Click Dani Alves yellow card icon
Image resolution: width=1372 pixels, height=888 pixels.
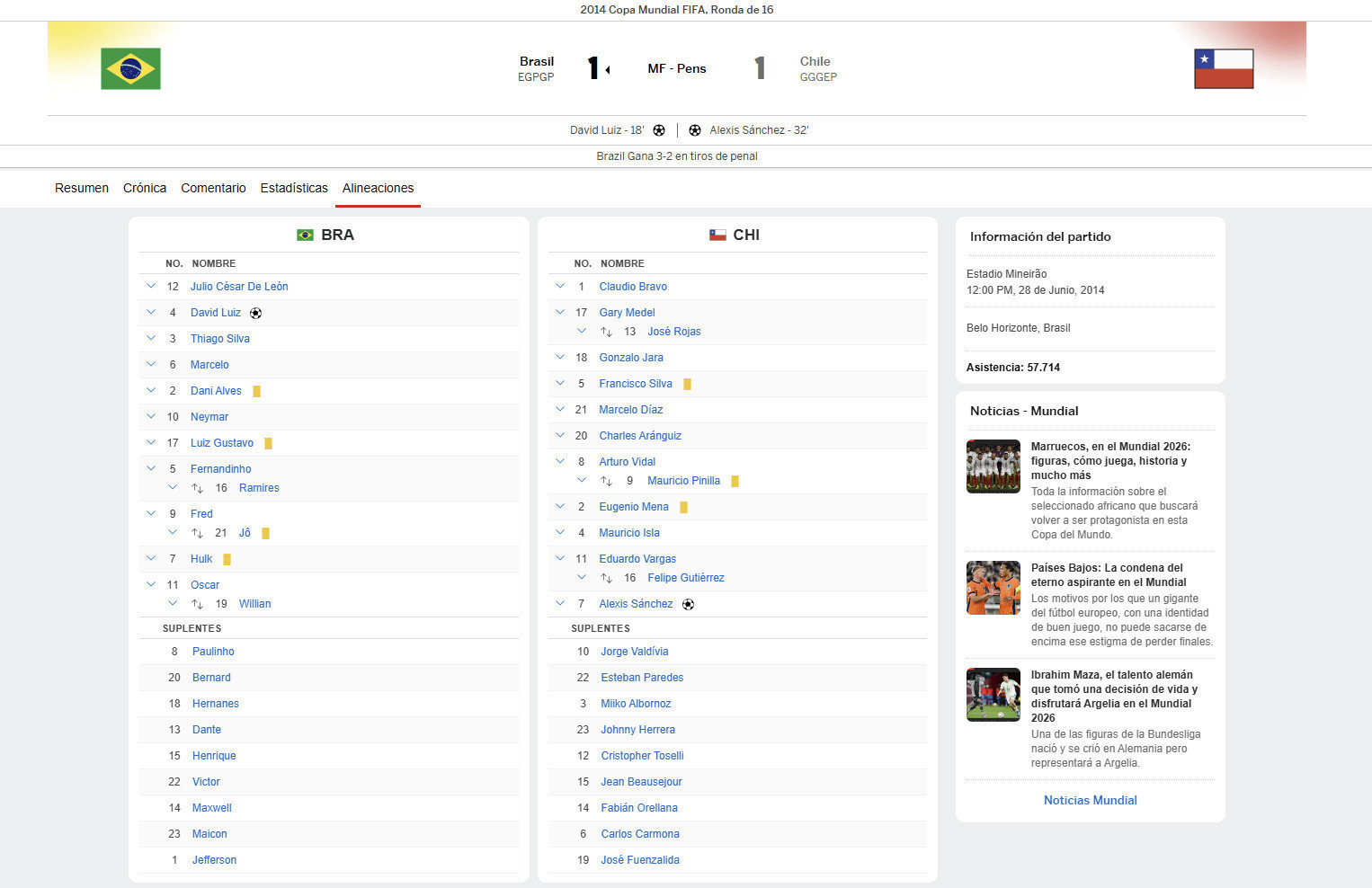pyautogui.click(x=256, y=392)
